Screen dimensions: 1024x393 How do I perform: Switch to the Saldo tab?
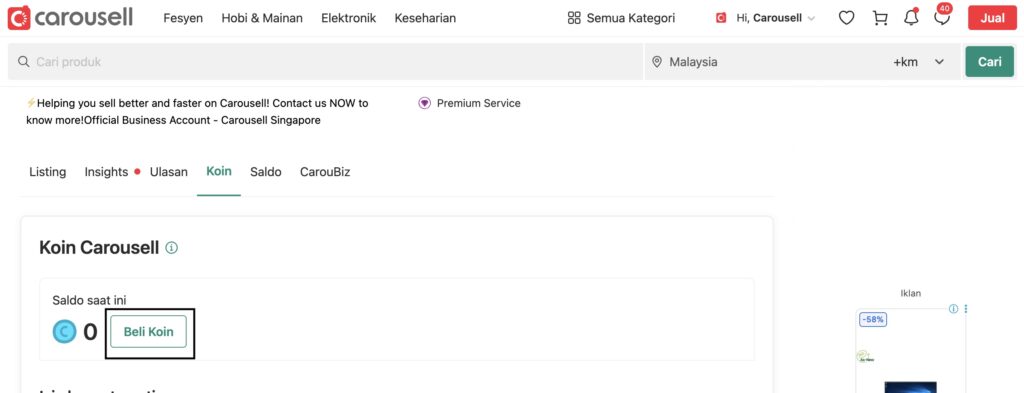click(x=266, y=172)
